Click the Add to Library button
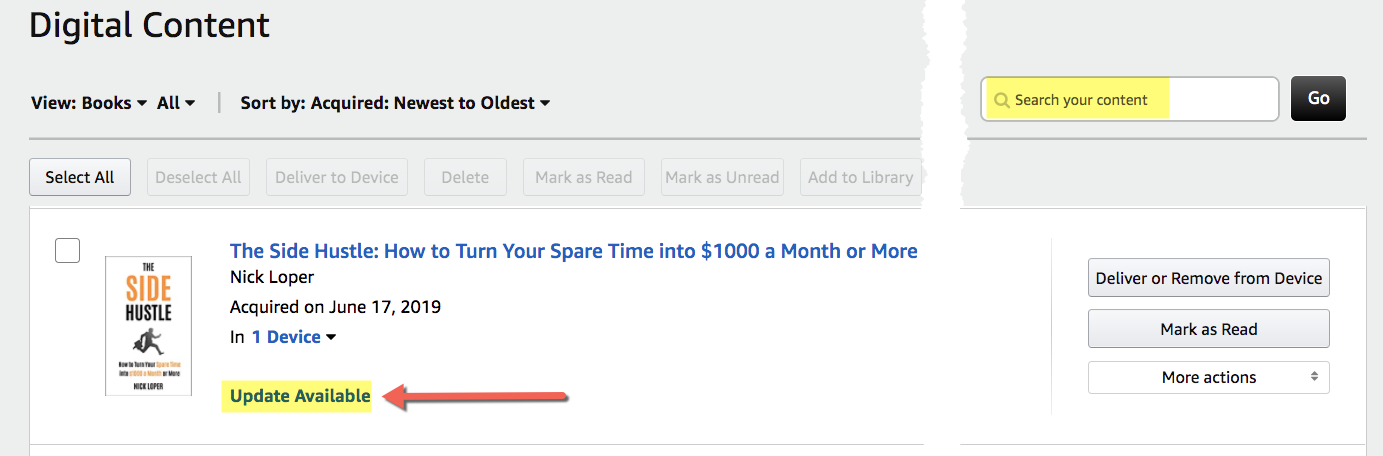1383x456 pixels. (x=860, y=177)
